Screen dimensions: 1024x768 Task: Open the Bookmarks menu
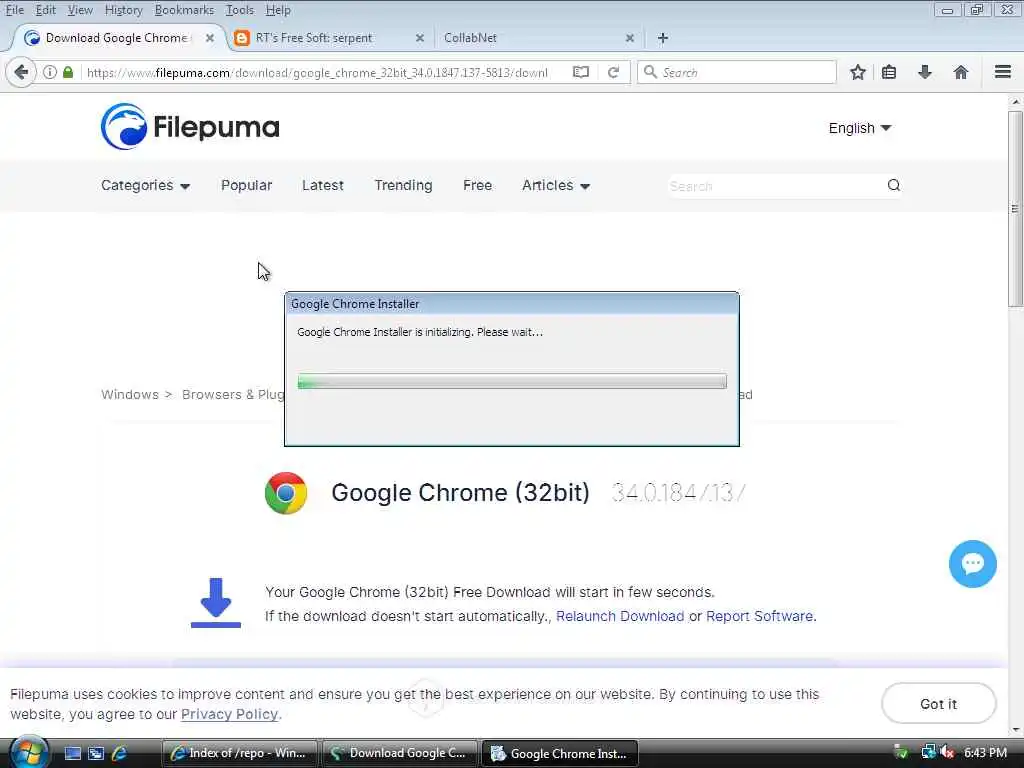point(184,10)
